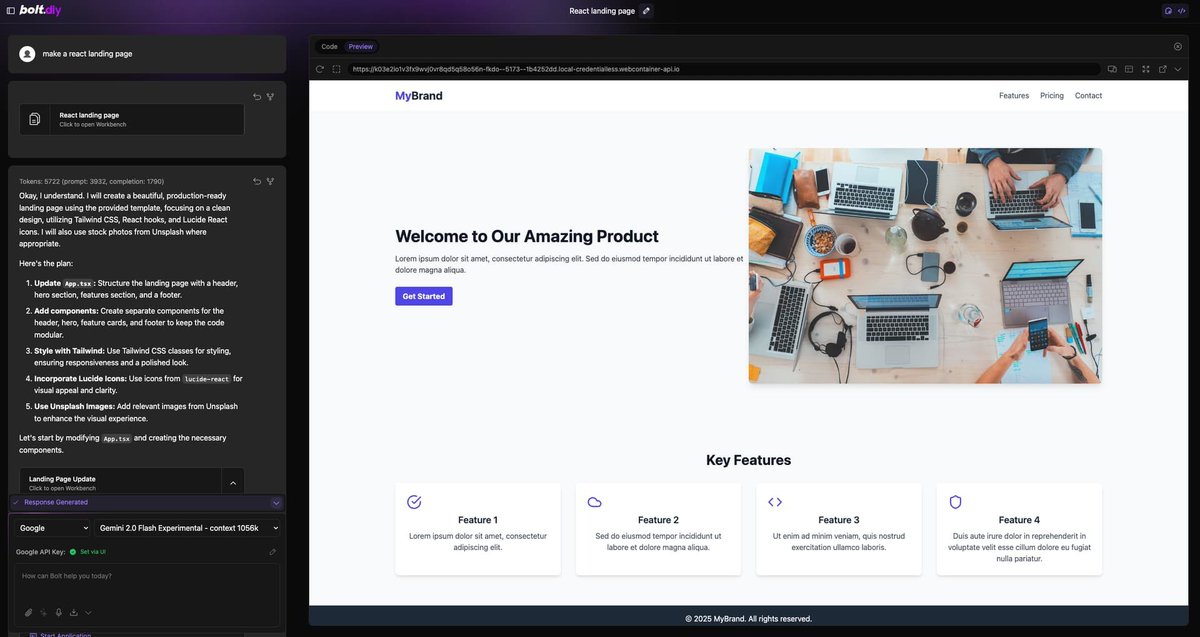Image resolution: width=1200 pixels, height=637 pixels.
Task: Click the window layout icon in the preview bar
Action: 1129,69
